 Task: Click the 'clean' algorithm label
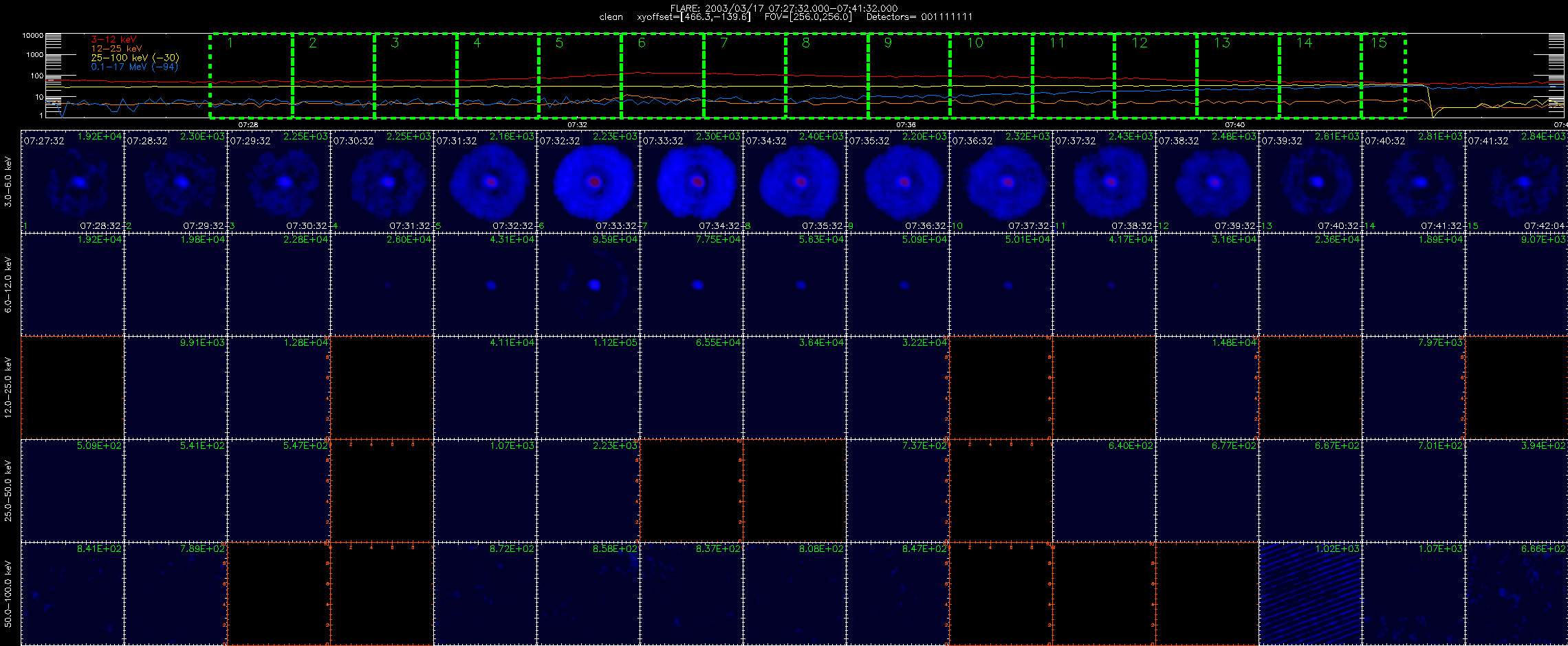point(611,16)
